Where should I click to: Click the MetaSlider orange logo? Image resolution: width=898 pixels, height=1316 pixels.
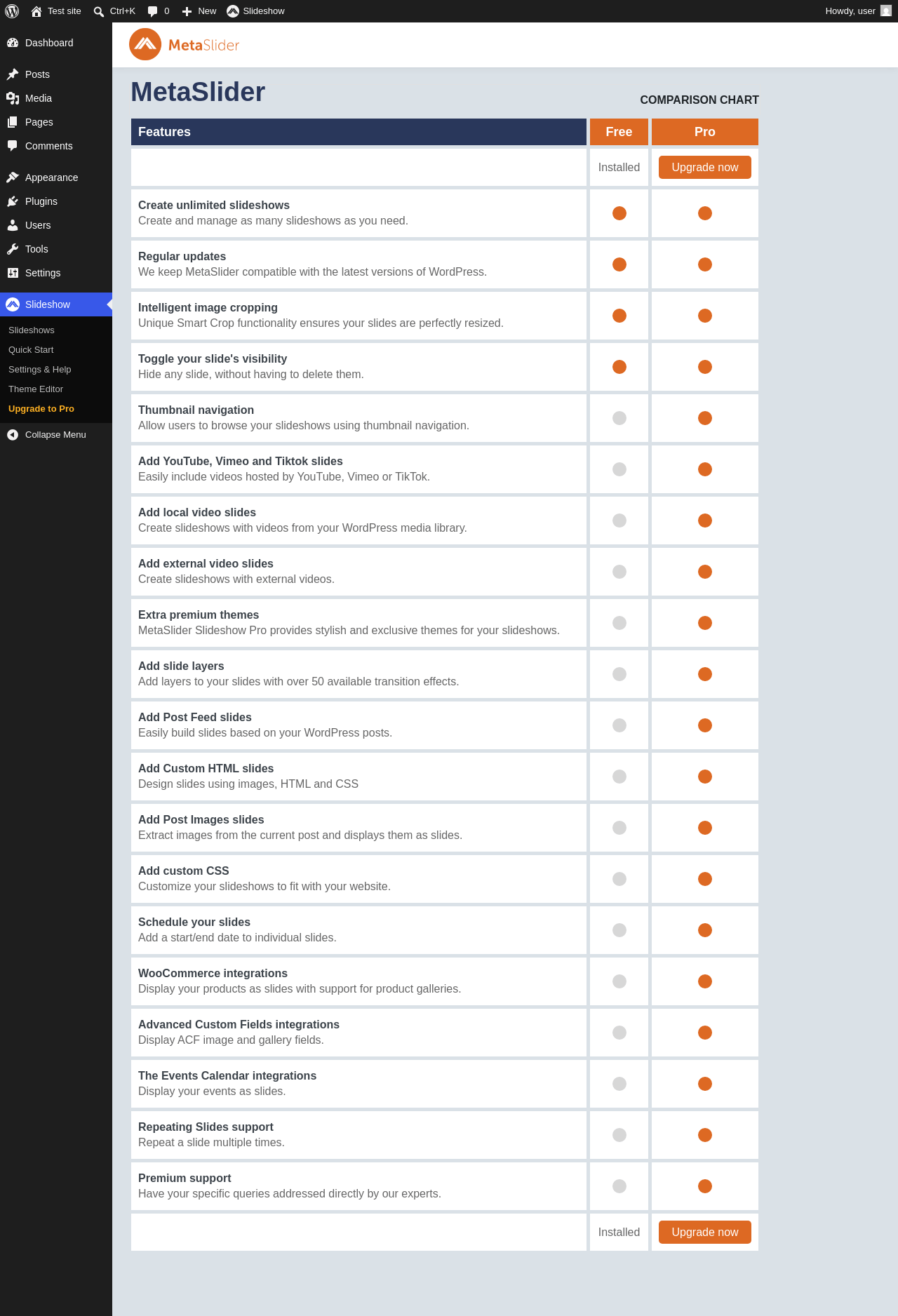[x=185, y=45]
